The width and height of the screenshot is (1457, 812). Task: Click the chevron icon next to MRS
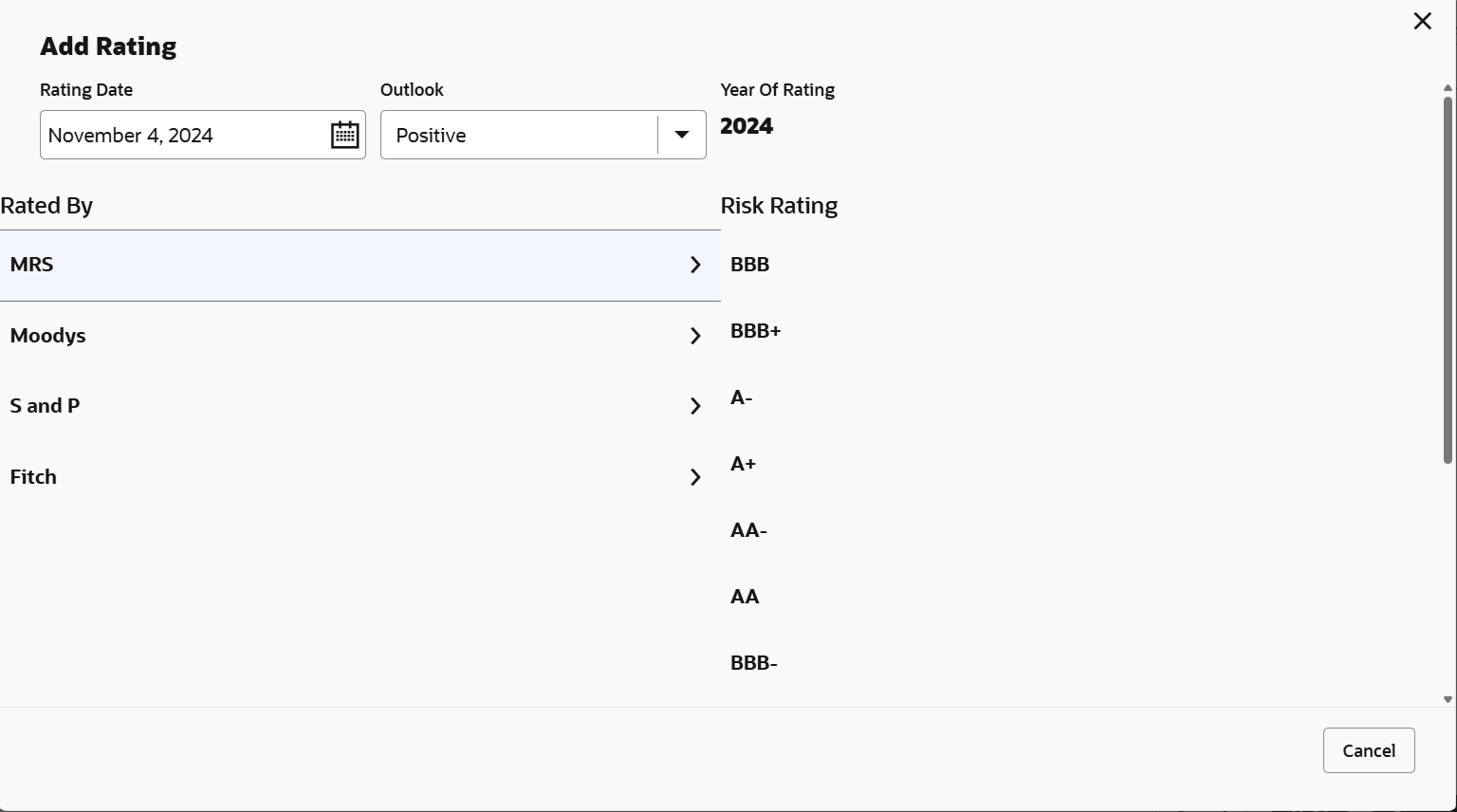pos(695,264)
